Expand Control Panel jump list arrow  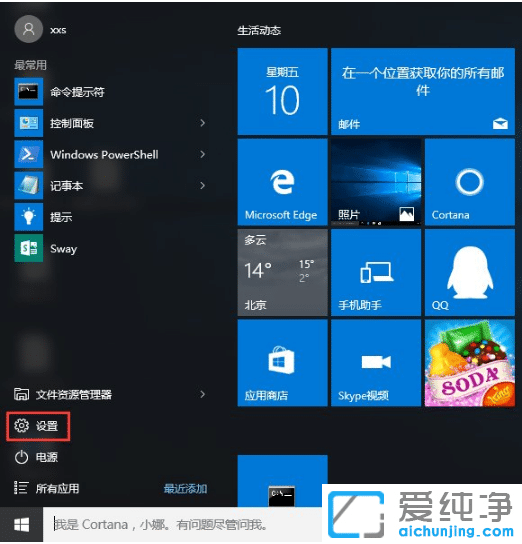point(203,123)
